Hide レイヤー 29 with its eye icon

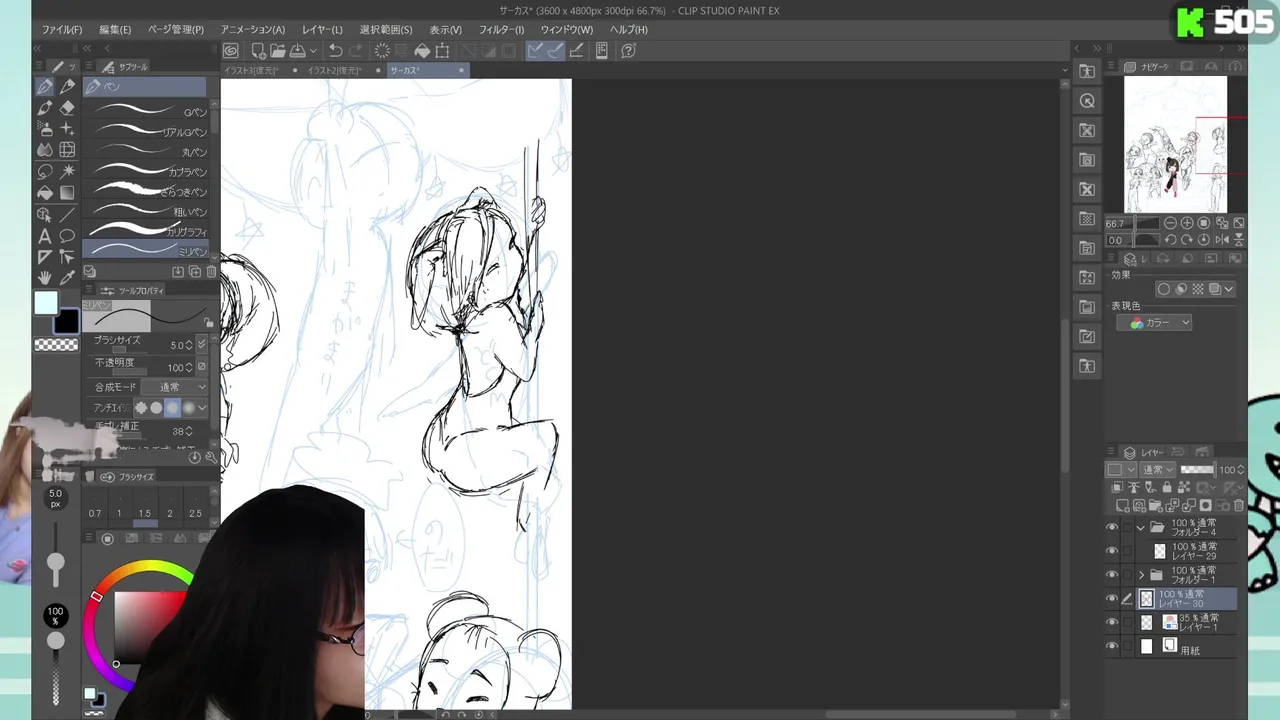pyautogui.click(x=1112, y=551)
